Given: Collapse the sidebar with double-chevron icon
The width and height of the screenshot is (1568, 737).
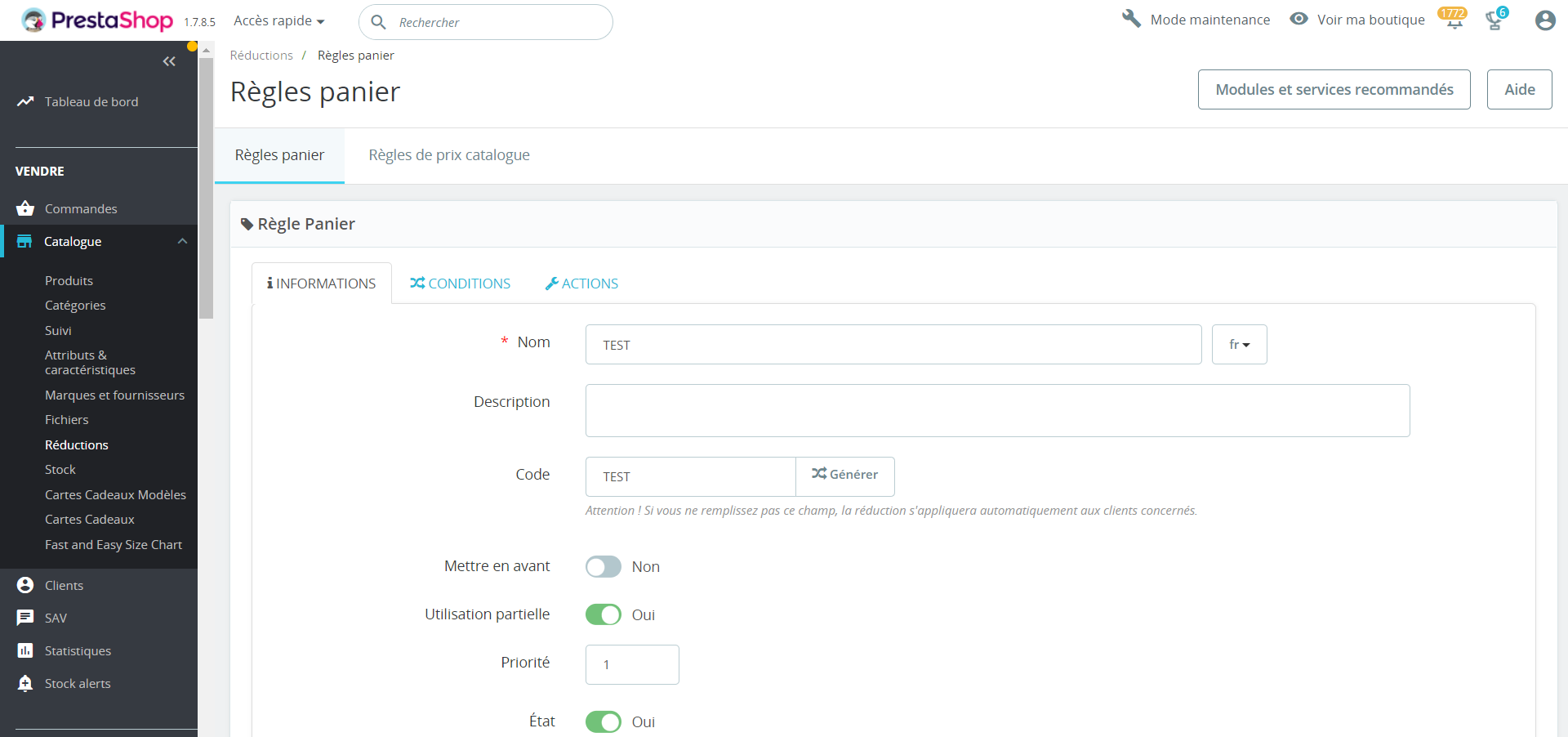Looking at the screenshot, I should click(169, 61).
